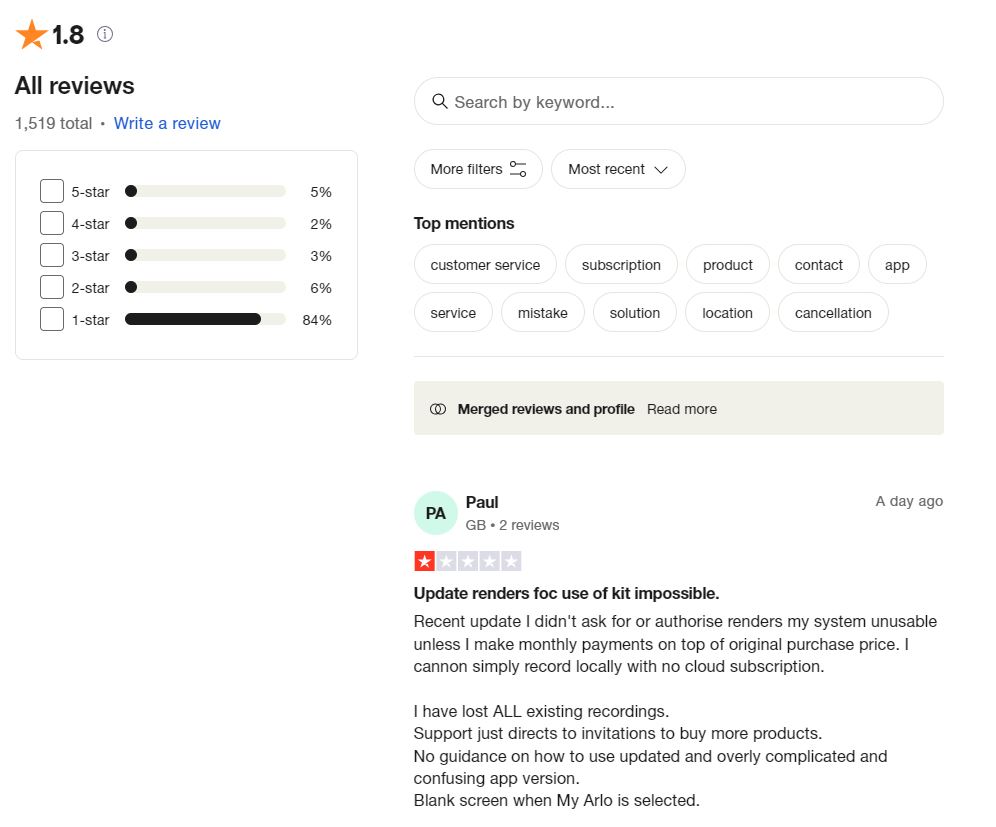Click Paul's PA avatar
This screenshot has width=996, height=827.
[436, 513]
